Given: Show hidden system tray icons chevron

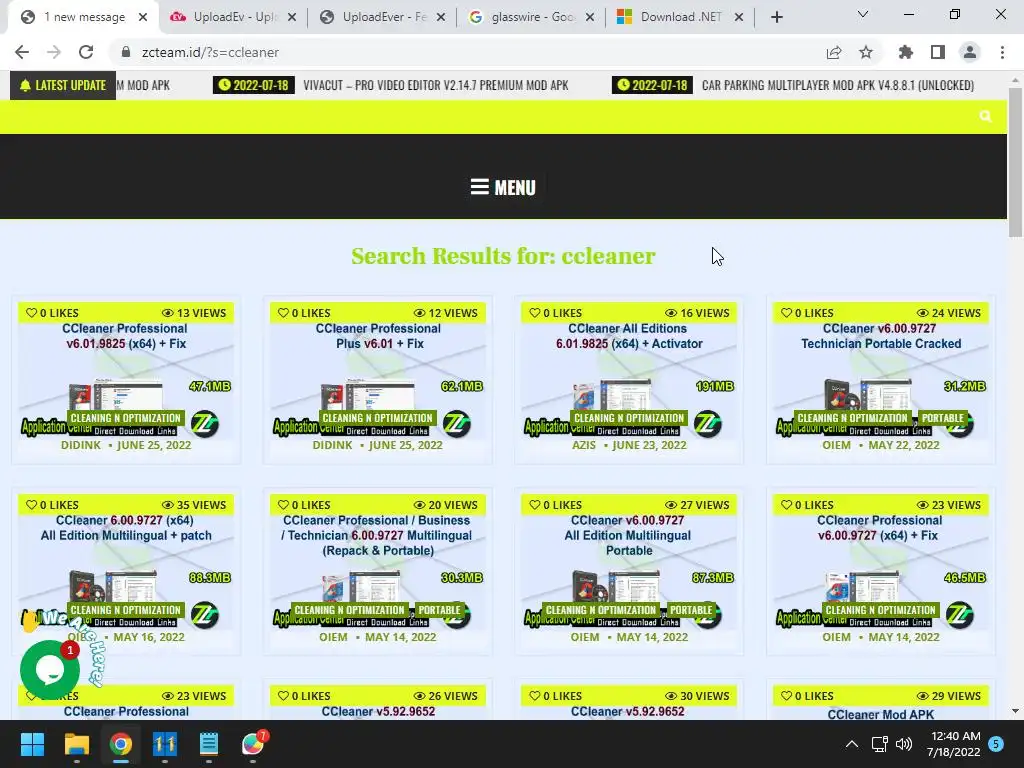Looking at the screenshot, I should (x=852, y=744).
